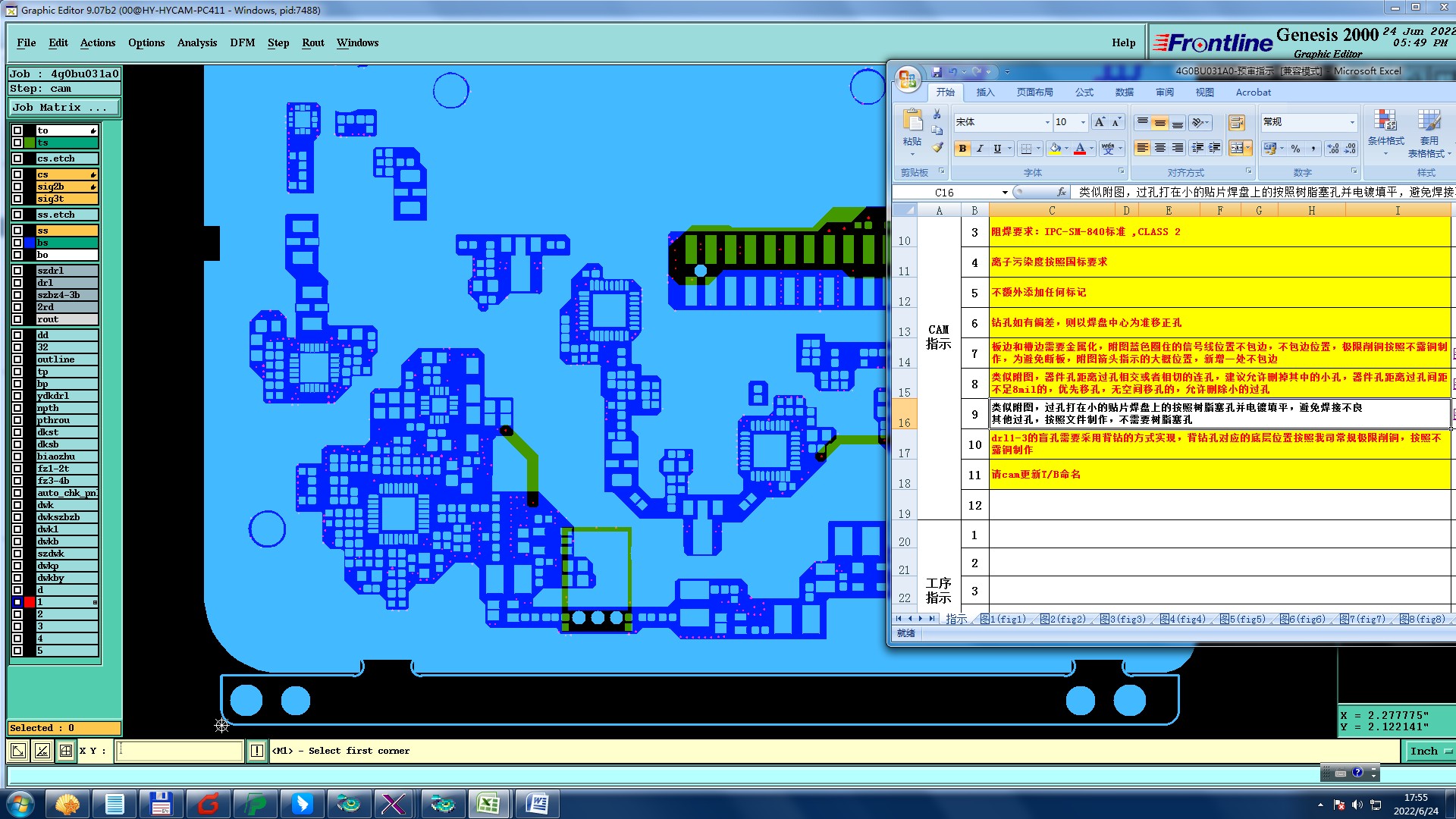Open the DFM menu
Screen dimensions: 1456x819
coord(242,42)
